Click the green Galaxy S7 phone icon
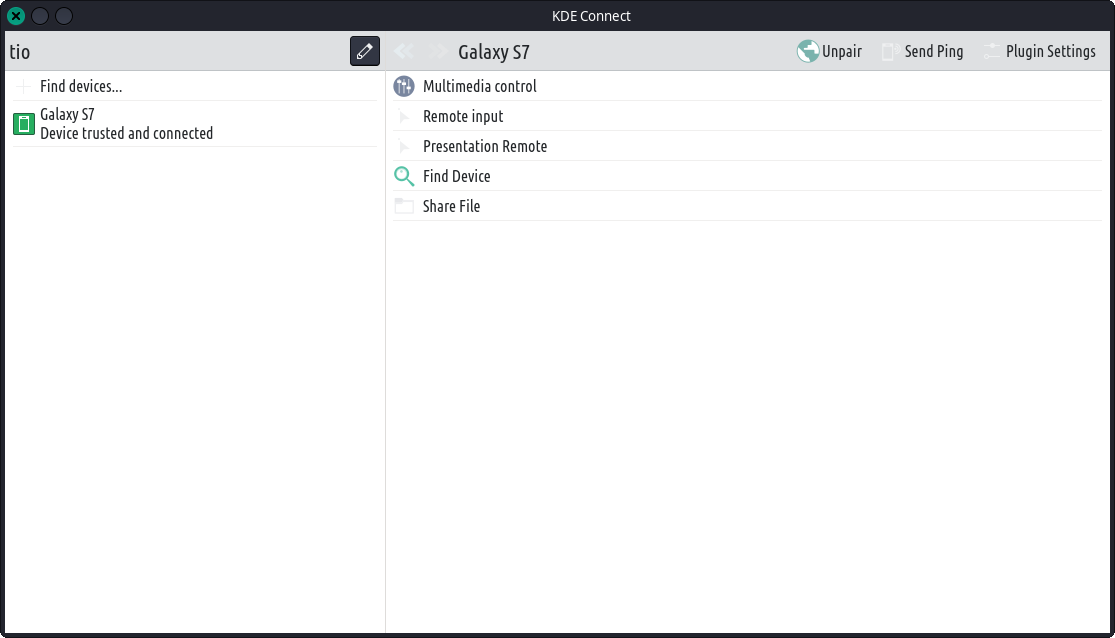 (23, 124)
